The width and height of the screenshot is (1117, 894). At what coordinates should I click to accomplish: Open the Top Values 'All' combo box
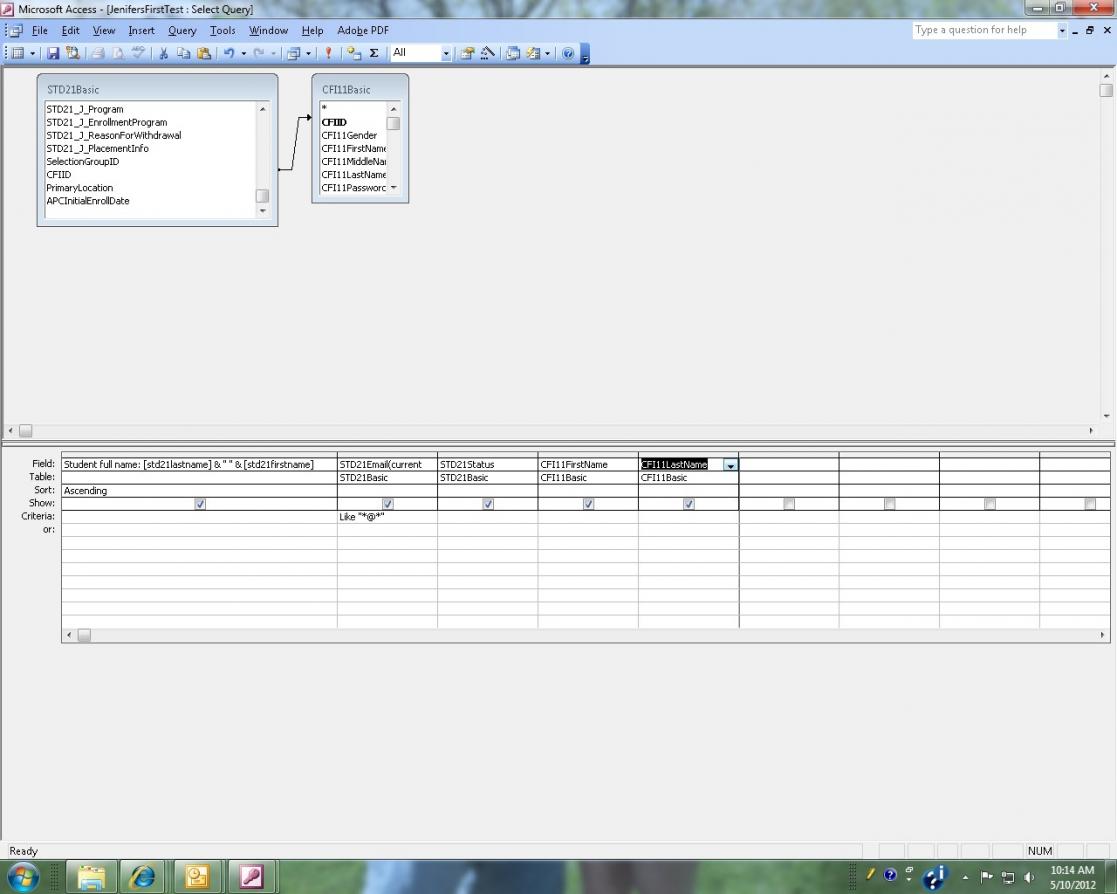[x=421, y=53]
